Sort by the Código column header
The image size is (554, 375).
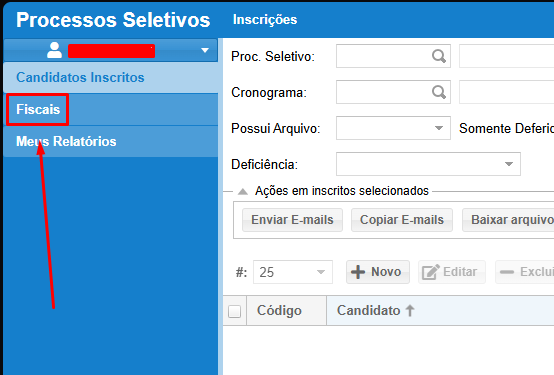(x=287, y=311)
